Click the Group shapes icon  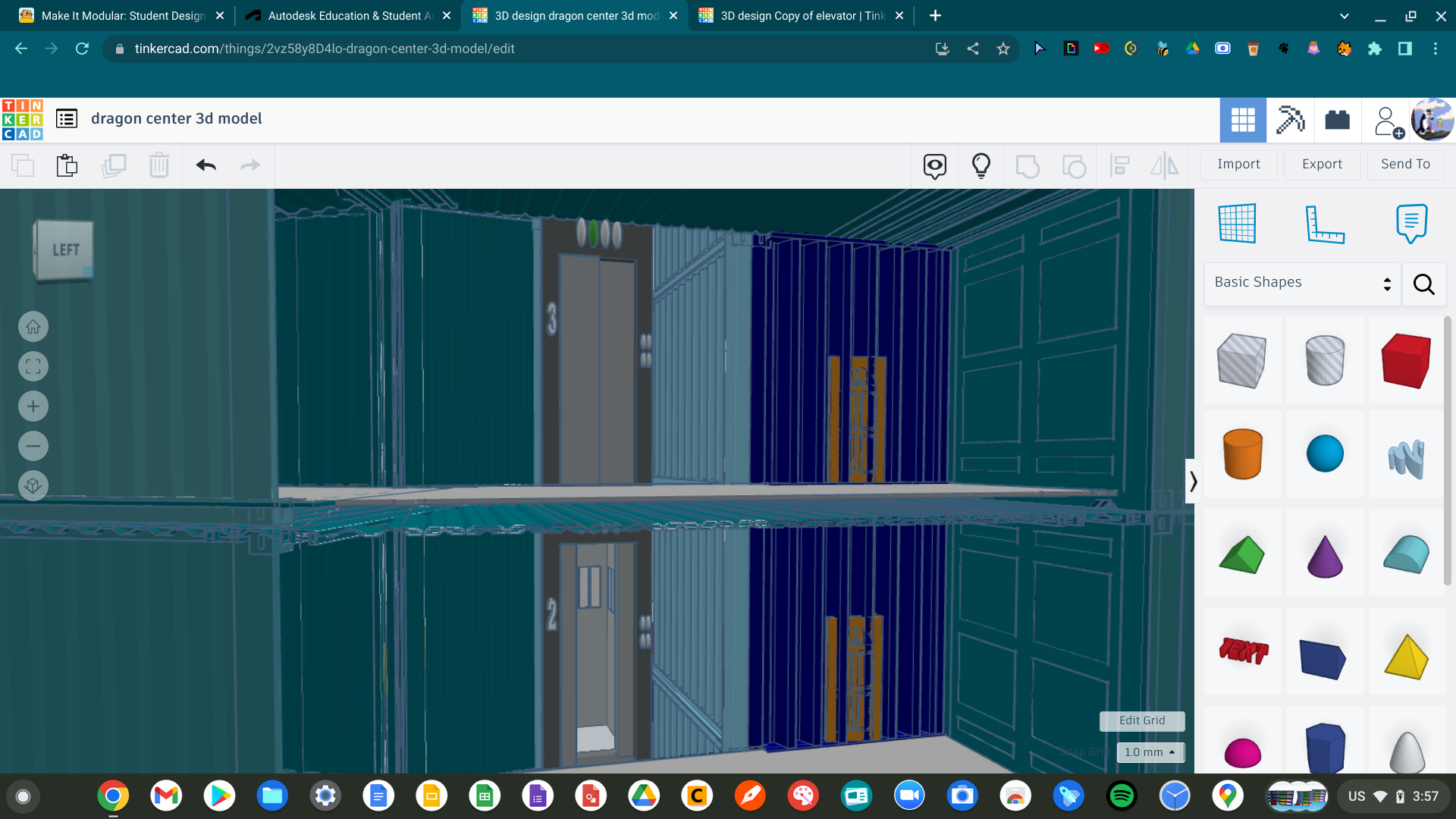[1028, 165]
